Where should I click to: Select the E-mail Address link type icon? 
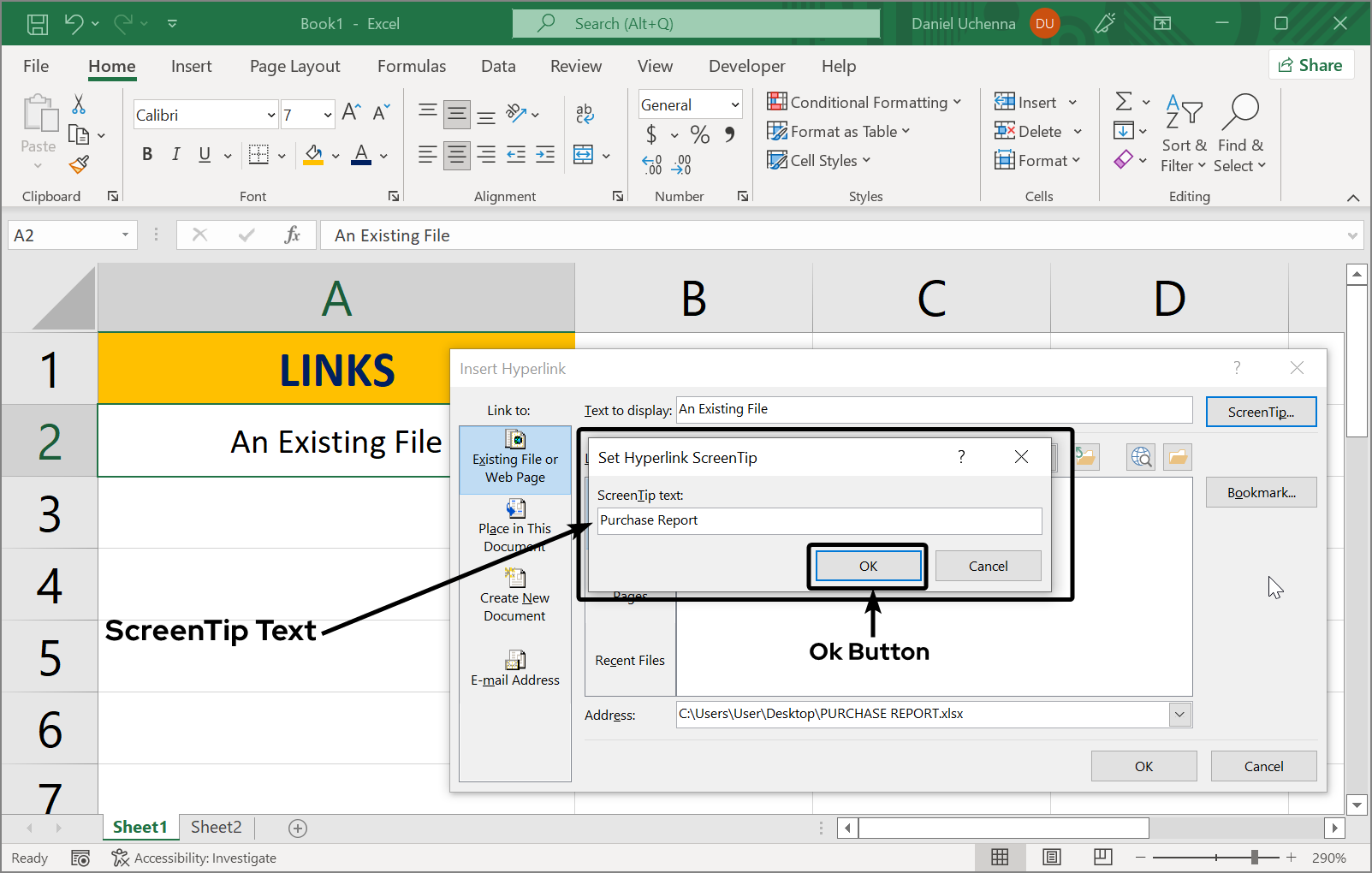tap(514, 660)
